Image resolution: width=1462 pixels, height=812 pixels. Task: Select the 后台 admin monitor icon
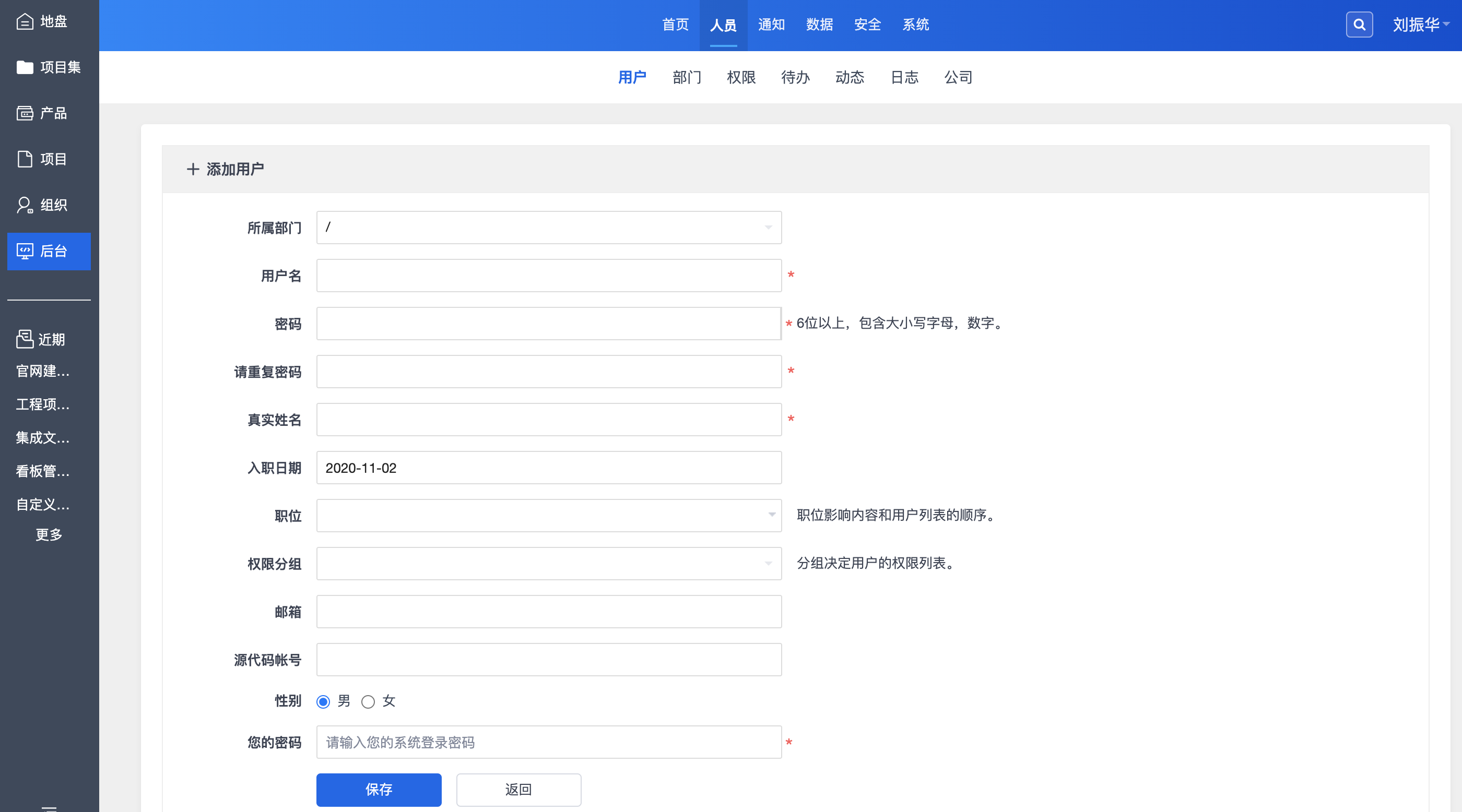25,251
